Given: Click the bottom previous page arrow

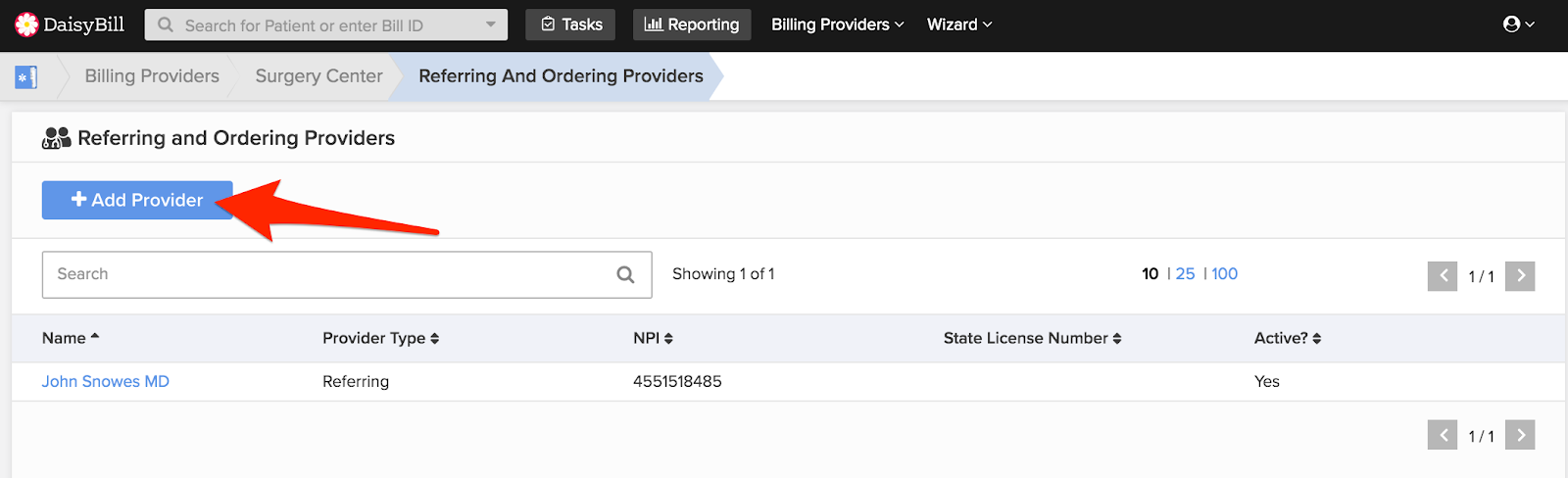Looking at the screenshot, I should (1443, 435).
